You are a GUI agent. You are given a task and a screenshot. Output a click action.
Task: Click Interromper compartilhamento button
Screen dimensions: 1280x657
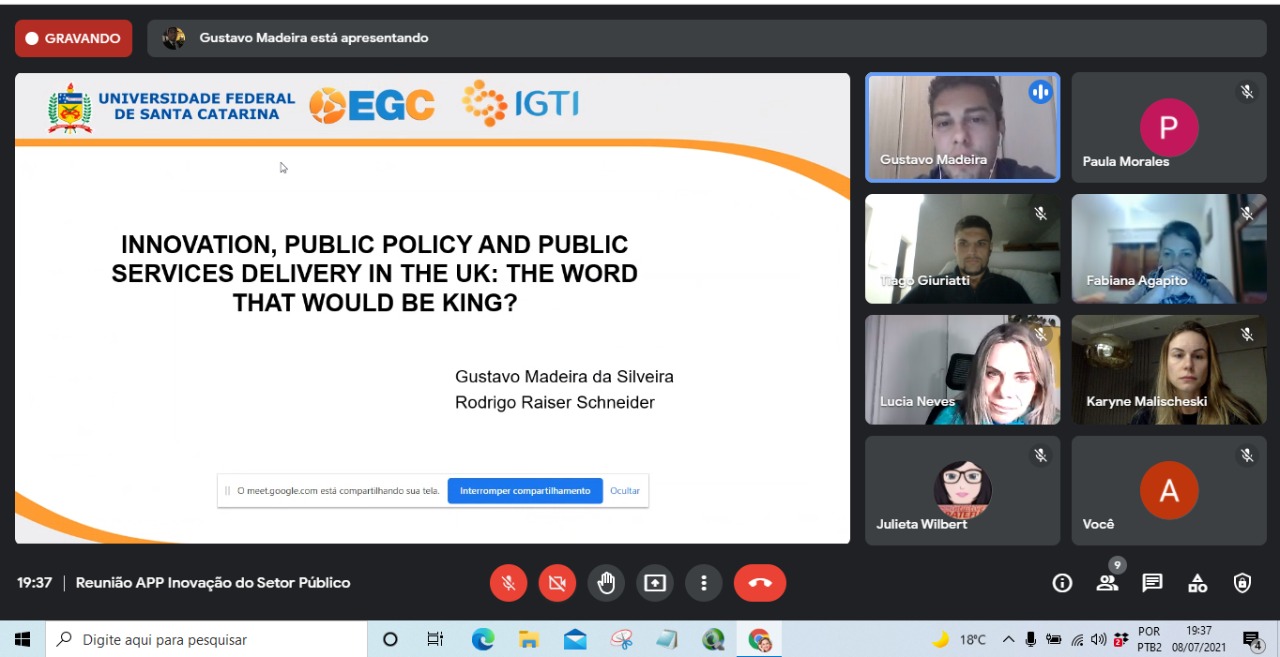[x=525, y=491]
